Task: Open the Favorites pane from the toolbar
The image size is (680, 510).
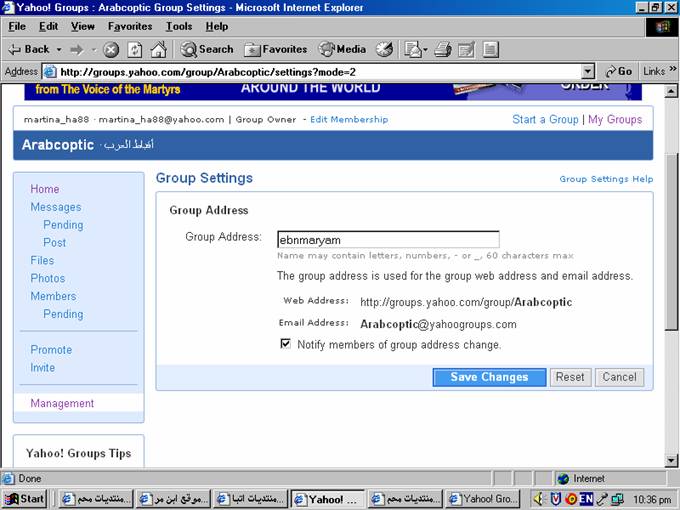Action: [276, 49]
